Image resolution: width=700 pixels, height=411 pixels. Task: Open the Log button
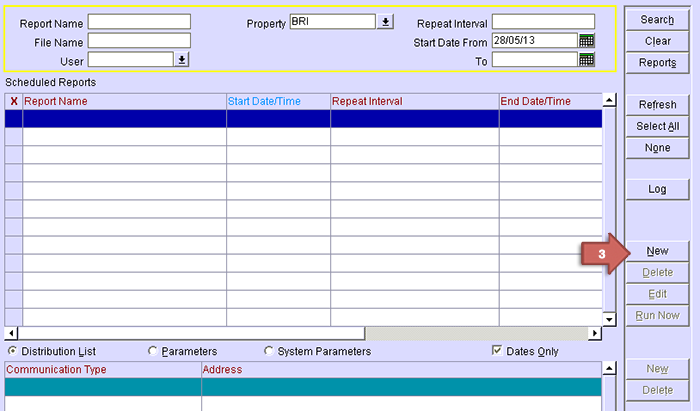pos(657,189)
